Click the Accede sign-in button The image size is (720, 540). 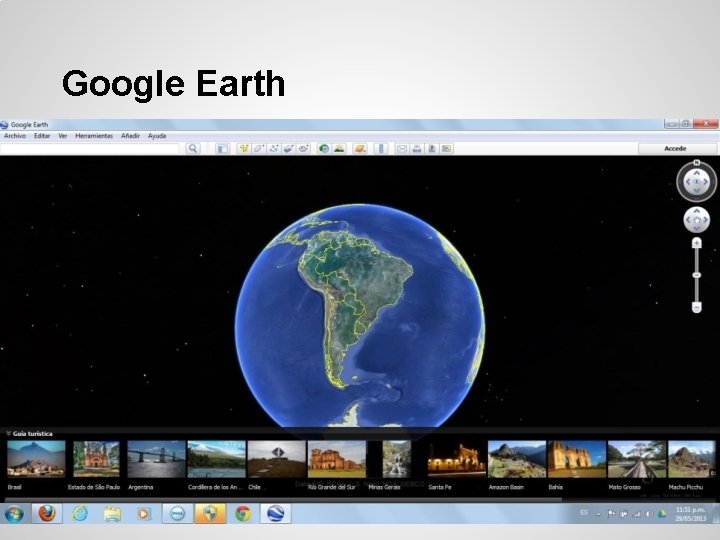[677, 148]
